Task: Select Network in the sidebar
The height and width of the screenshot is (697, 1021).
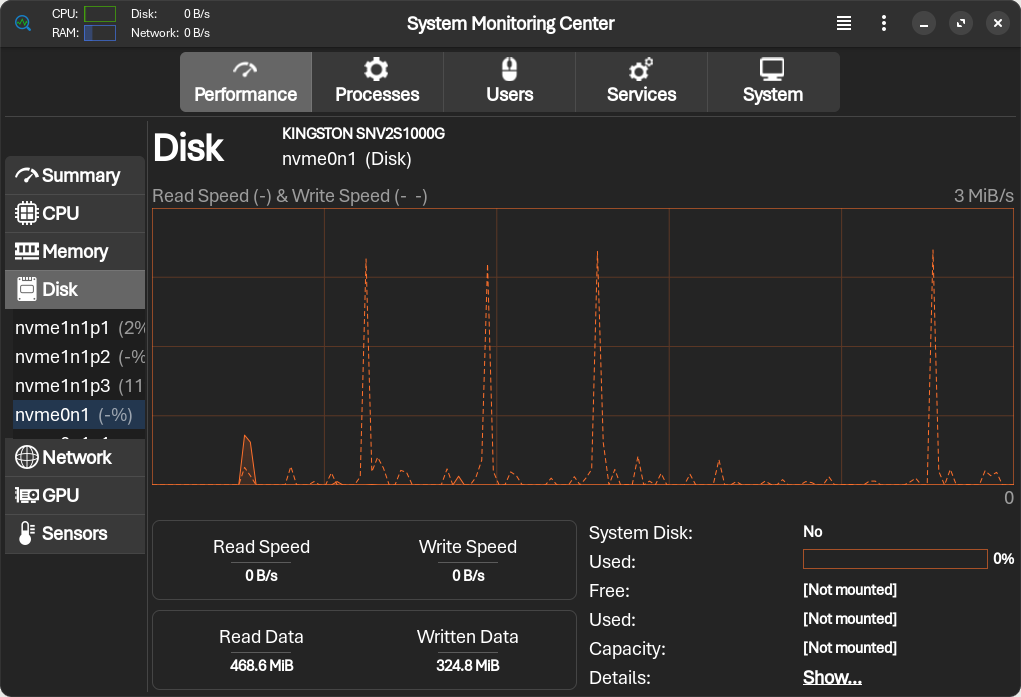Action: click(75, 458)
